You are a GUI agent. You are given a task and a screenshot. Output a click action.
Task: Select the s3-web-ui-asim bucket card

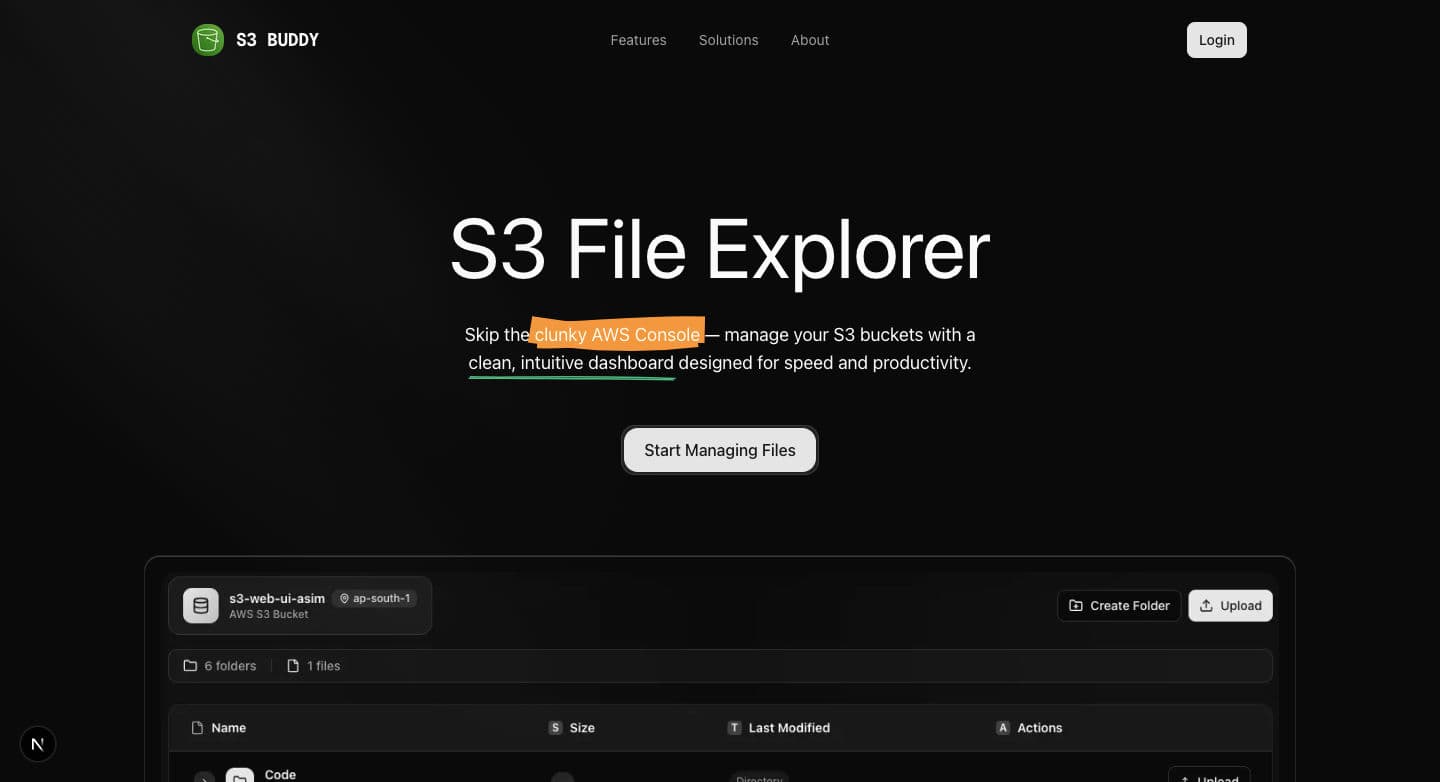(300, 605)
